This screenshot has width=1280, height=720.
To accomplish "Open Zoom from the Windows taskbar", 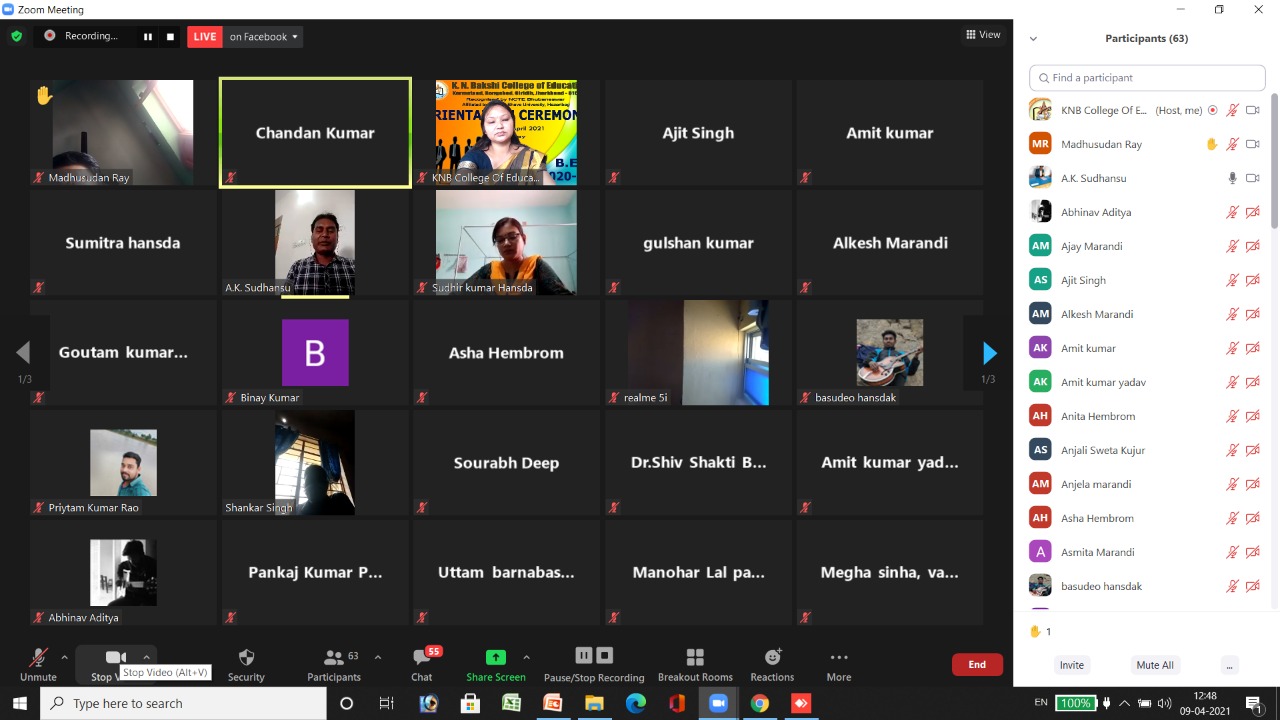I will coord(717,703).
